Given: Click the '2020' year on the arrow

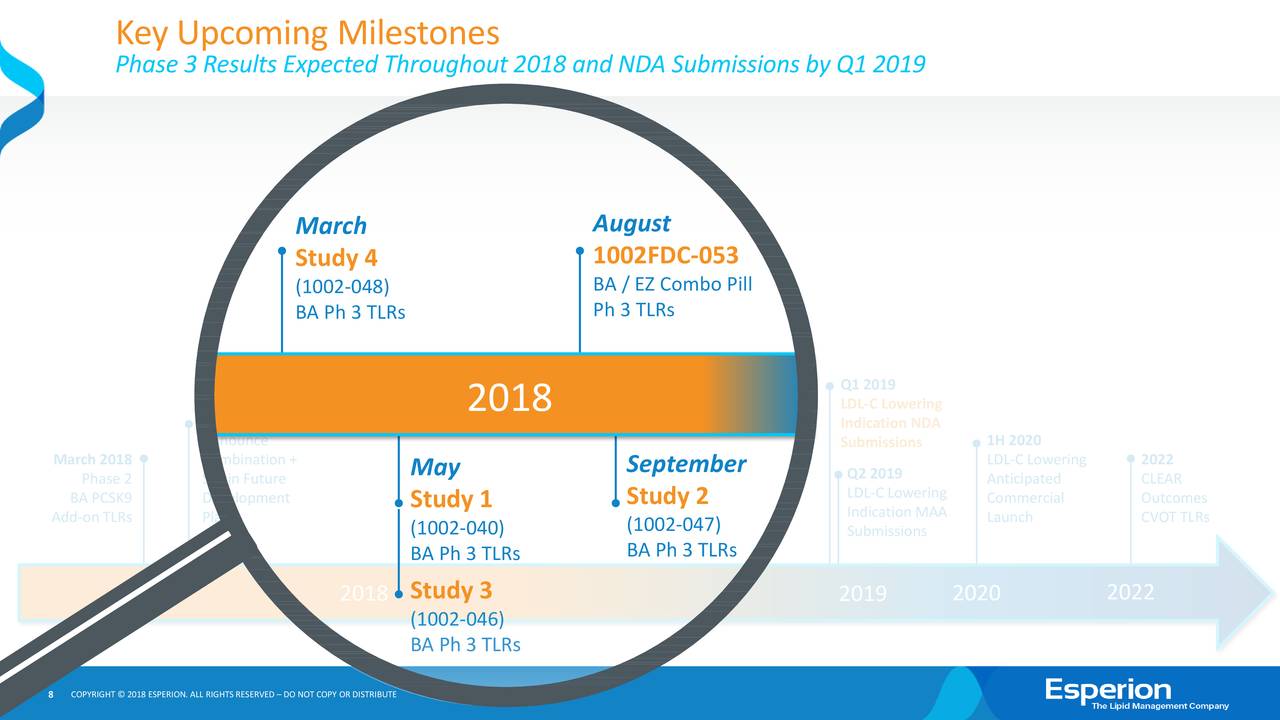Looking at the screenshot, I should (x=977, y=594).
